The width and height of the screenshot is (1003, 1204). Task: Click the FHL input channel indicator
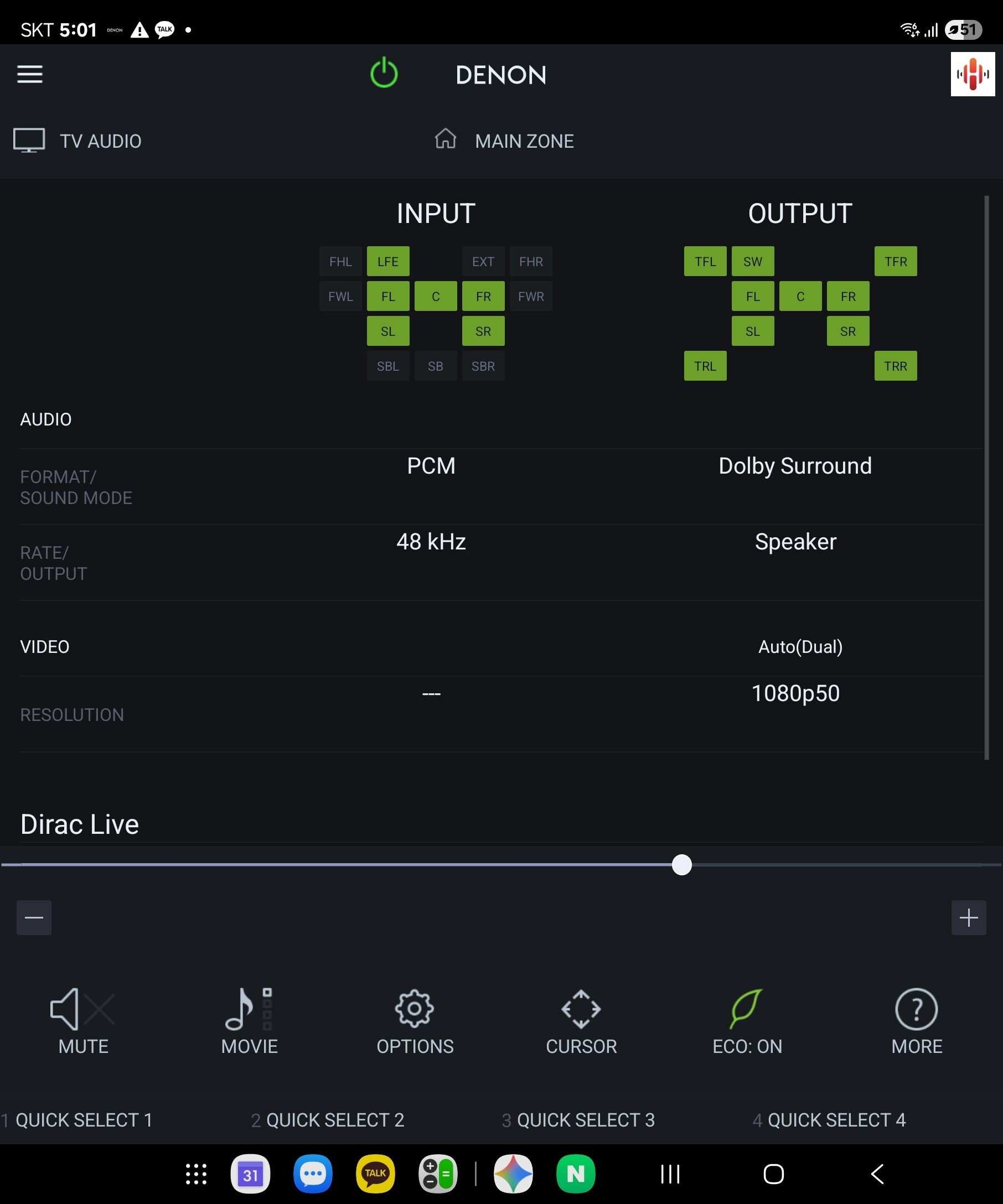(340, 262)
